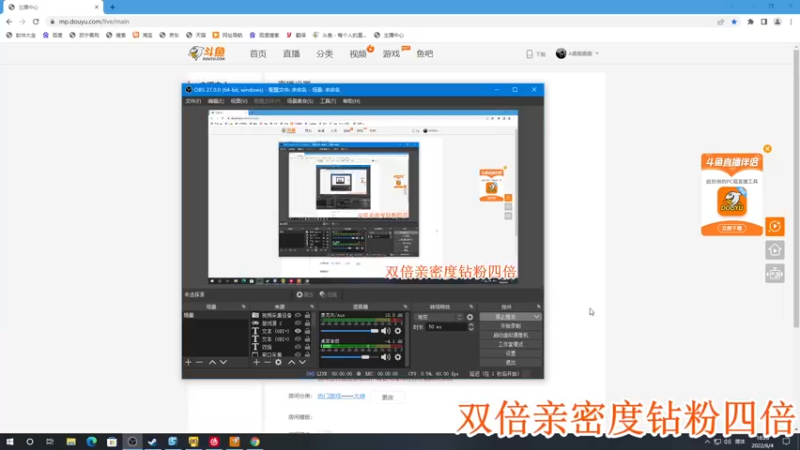Mute the 桌面音频 channel
800x450 pixels.
pos(386,357)
